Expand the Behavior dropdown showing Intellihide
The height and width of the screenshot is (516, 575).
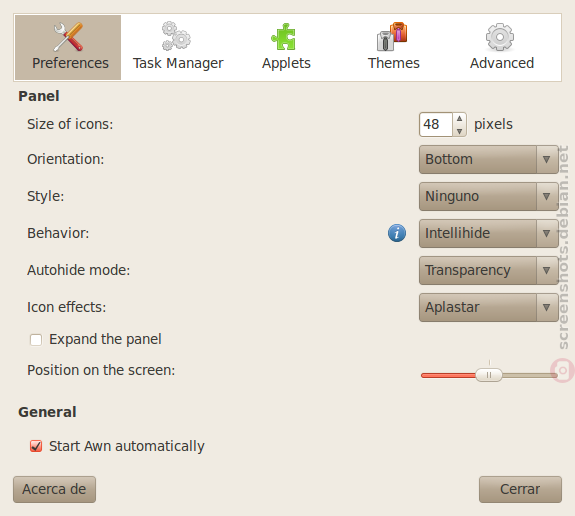point(489,233)
